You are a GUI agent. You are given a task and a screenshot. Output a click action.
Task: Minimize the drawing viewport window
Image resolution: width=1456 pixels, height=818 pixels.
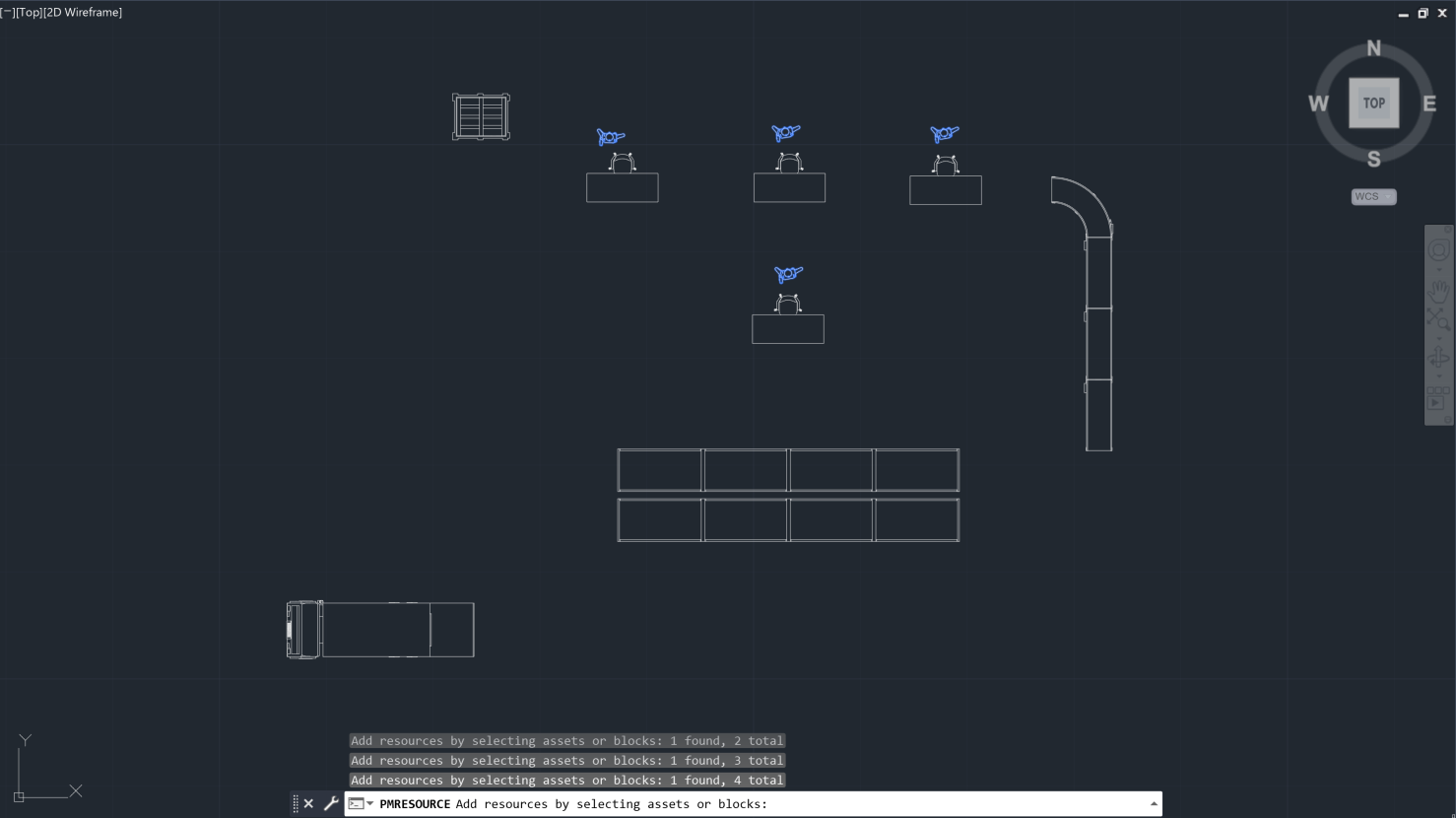coord(1404,14)
